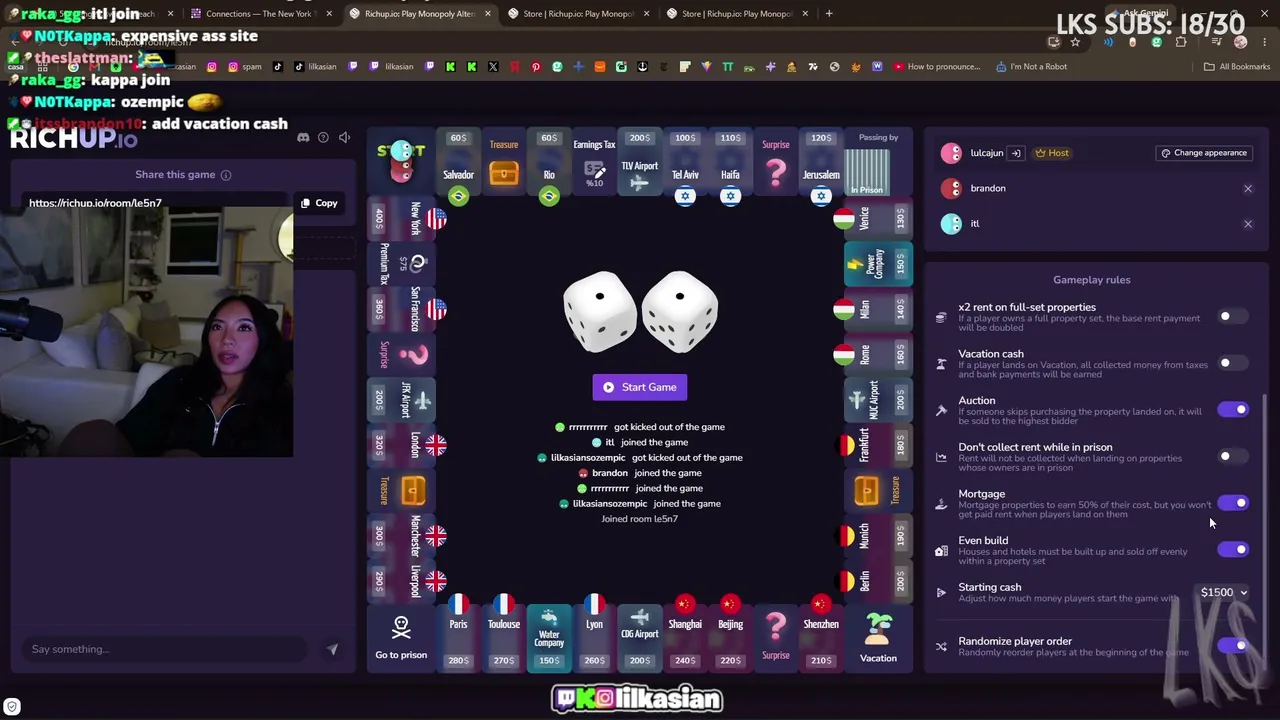Click "brandon joined the game" log entry
The height and width of the screenshot is (720, 1280).
[x=639, y=473]
